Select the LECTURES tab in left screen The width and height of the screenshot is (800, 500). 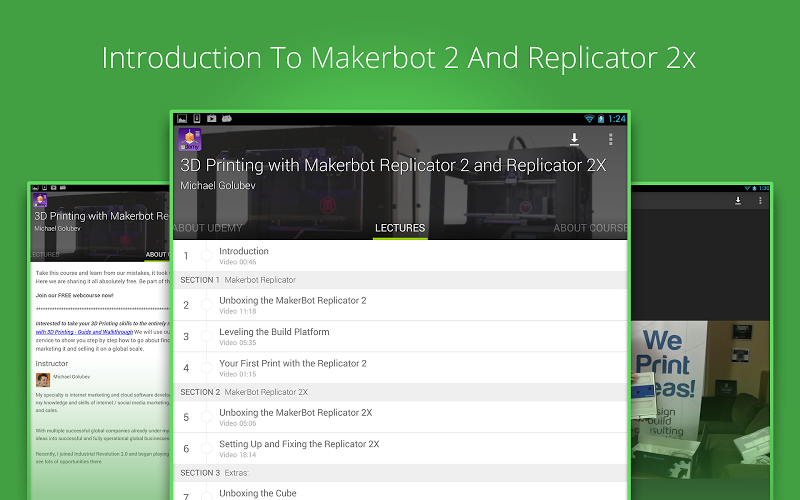[x=45, y=254]
